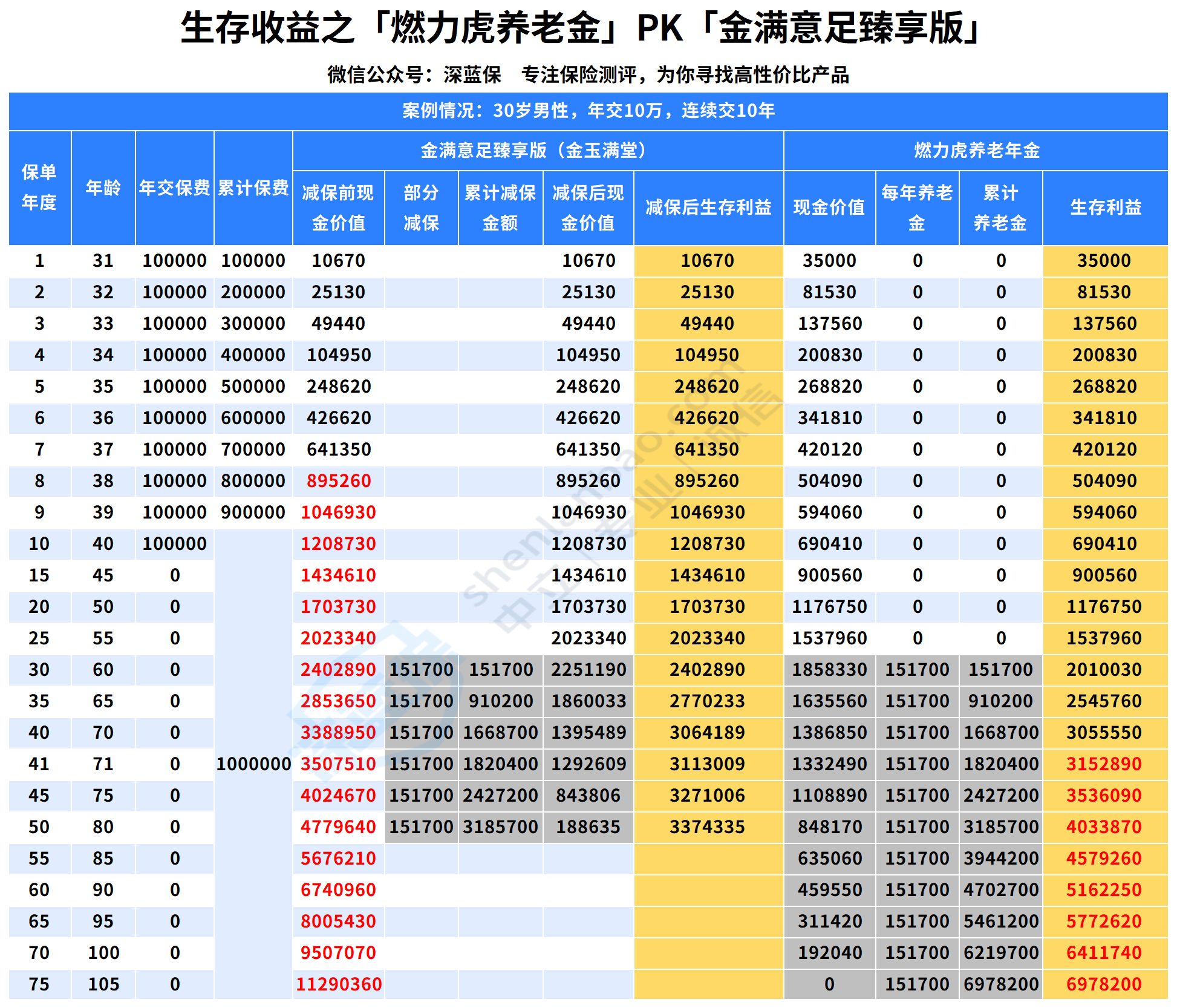
Task: Click the red value '6978200' in 生存利益
Action: point(1104,984)
